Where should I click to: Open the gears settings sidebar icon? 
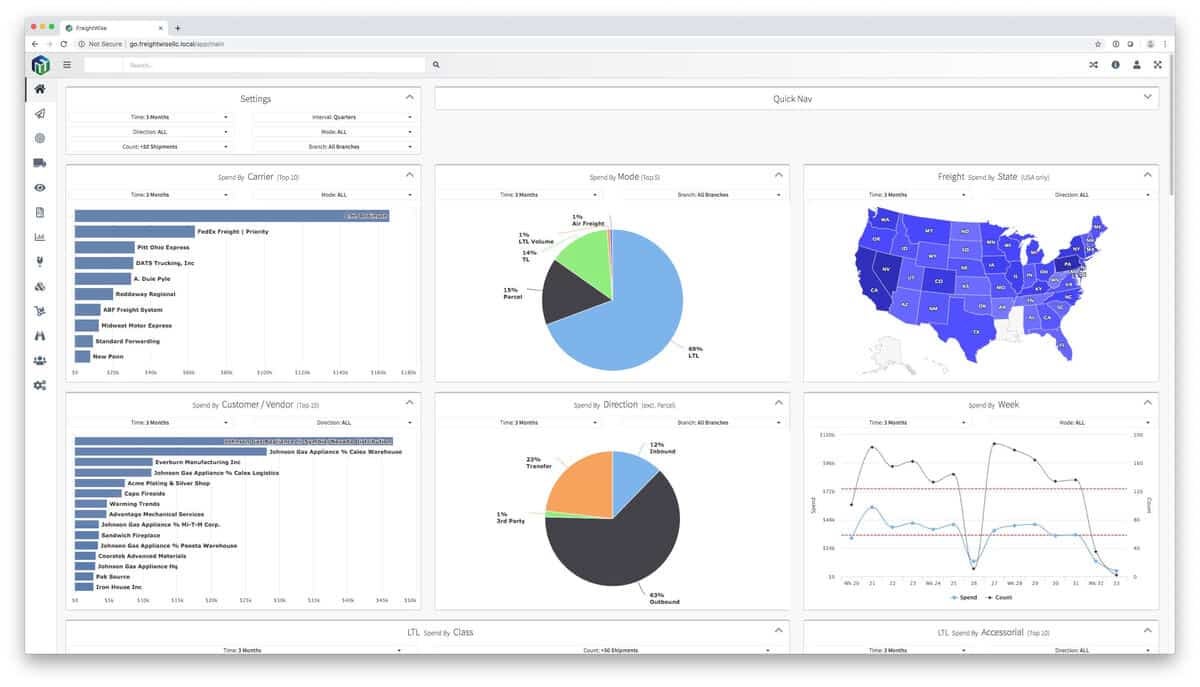(40, 385)
